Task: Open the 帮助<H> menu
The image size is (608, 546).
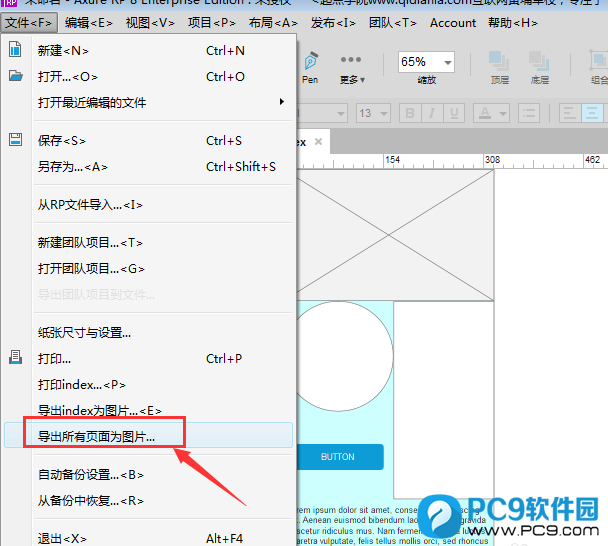Action: point(513,23)
